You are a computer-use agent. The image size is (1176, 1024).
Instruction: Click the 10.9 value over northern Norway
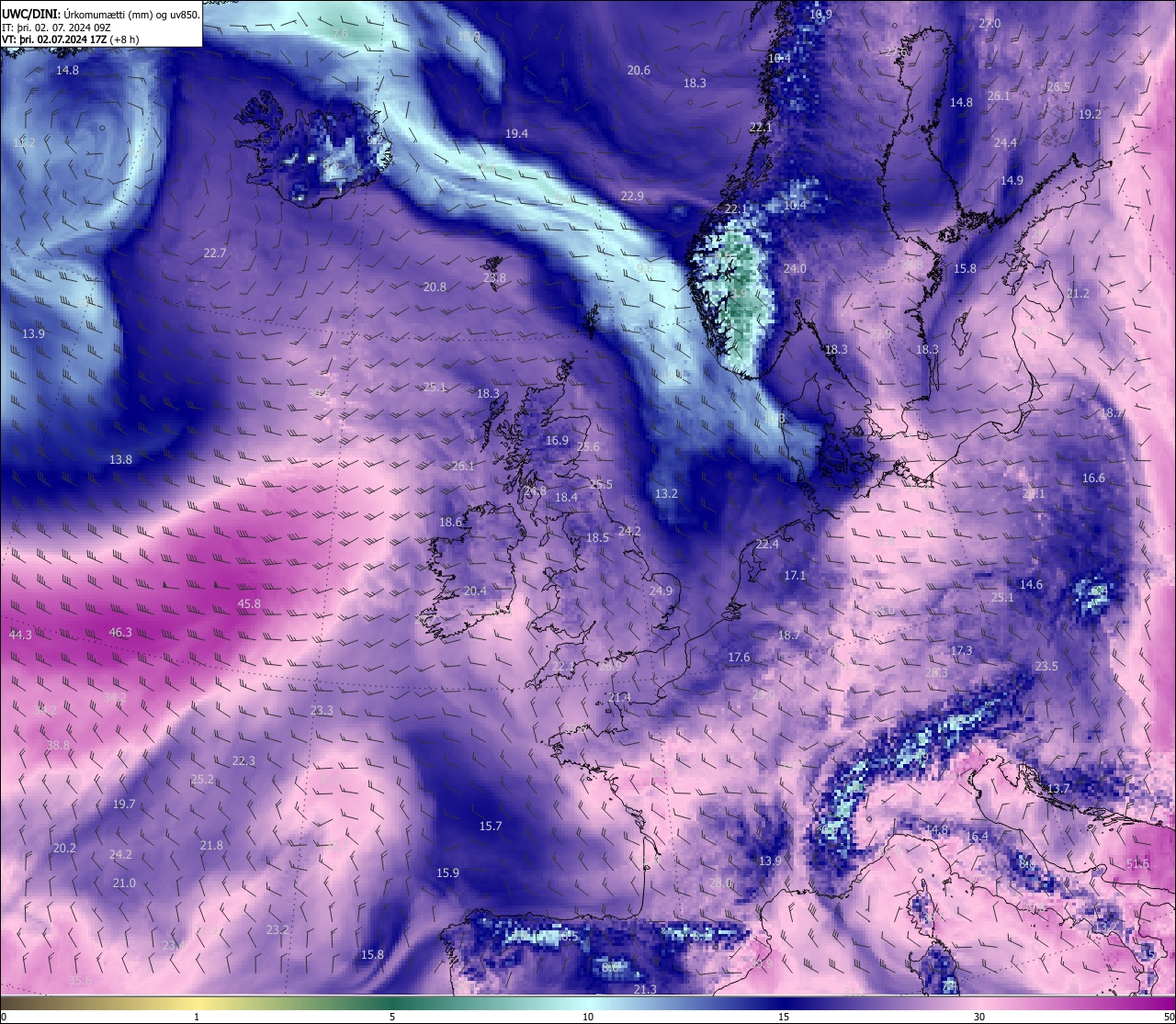(820, 14)
